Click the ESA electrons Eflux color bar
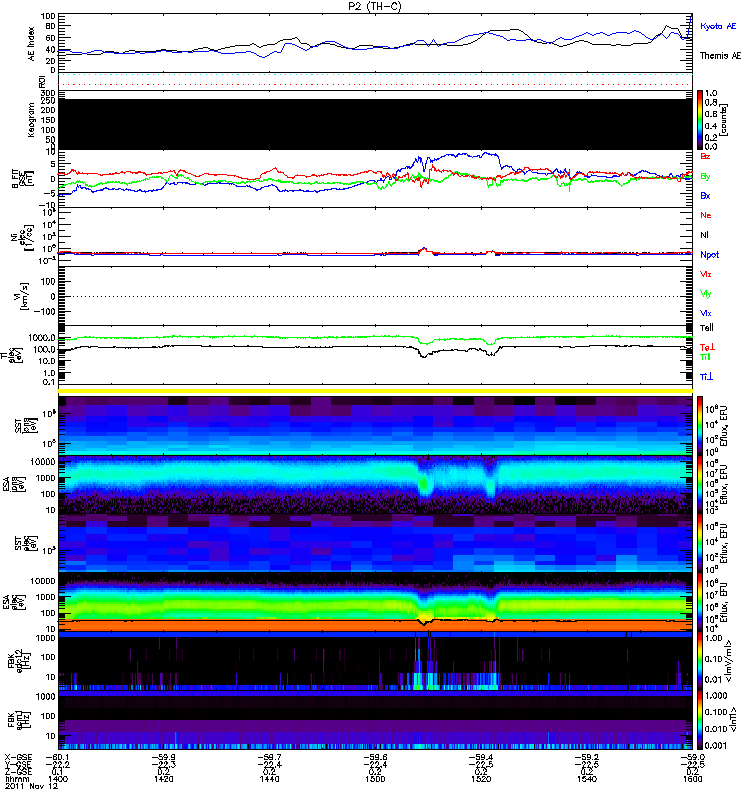750x800 pixels. pos(701,602)
